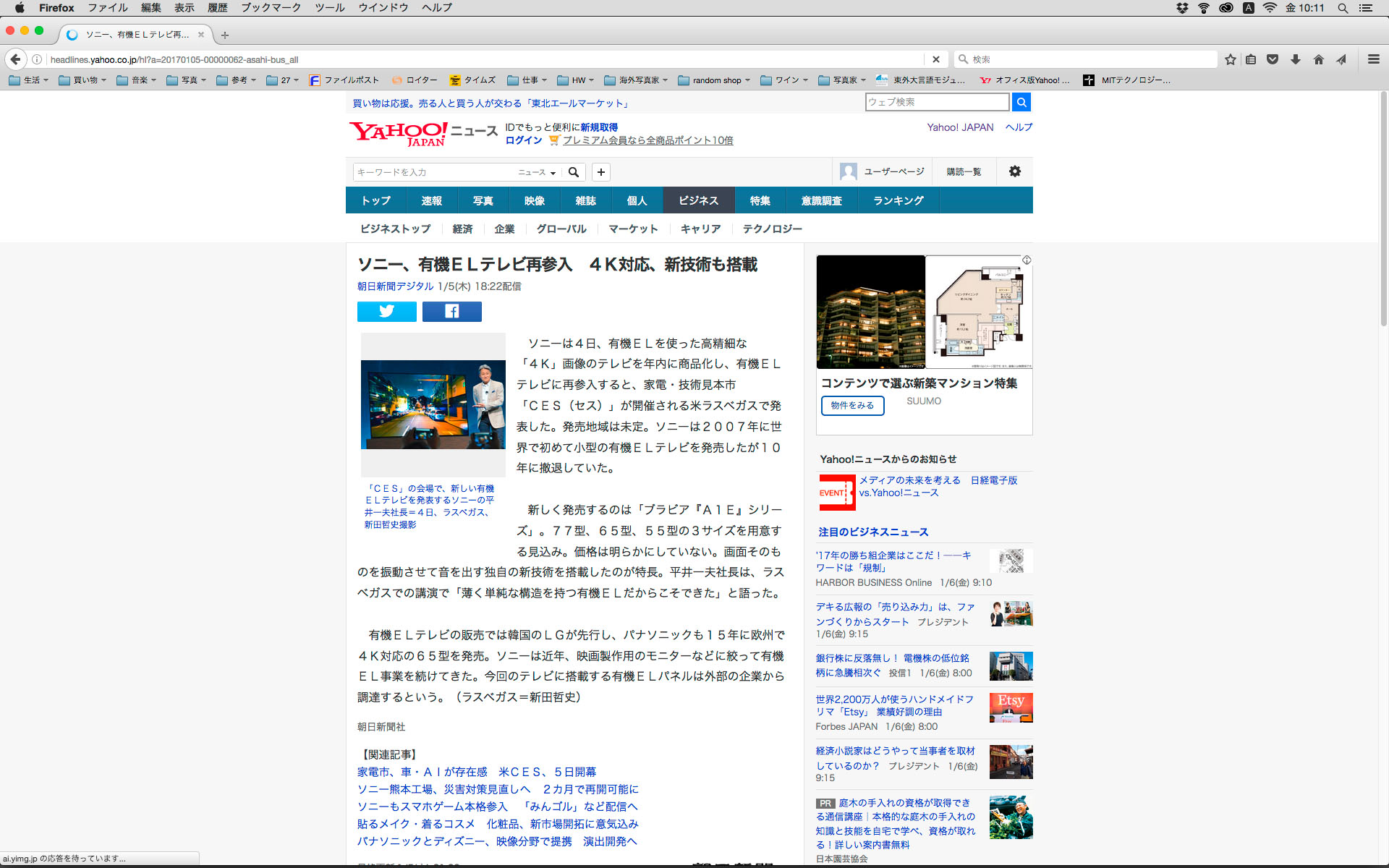Bookmark this page with star icon

1230,59
